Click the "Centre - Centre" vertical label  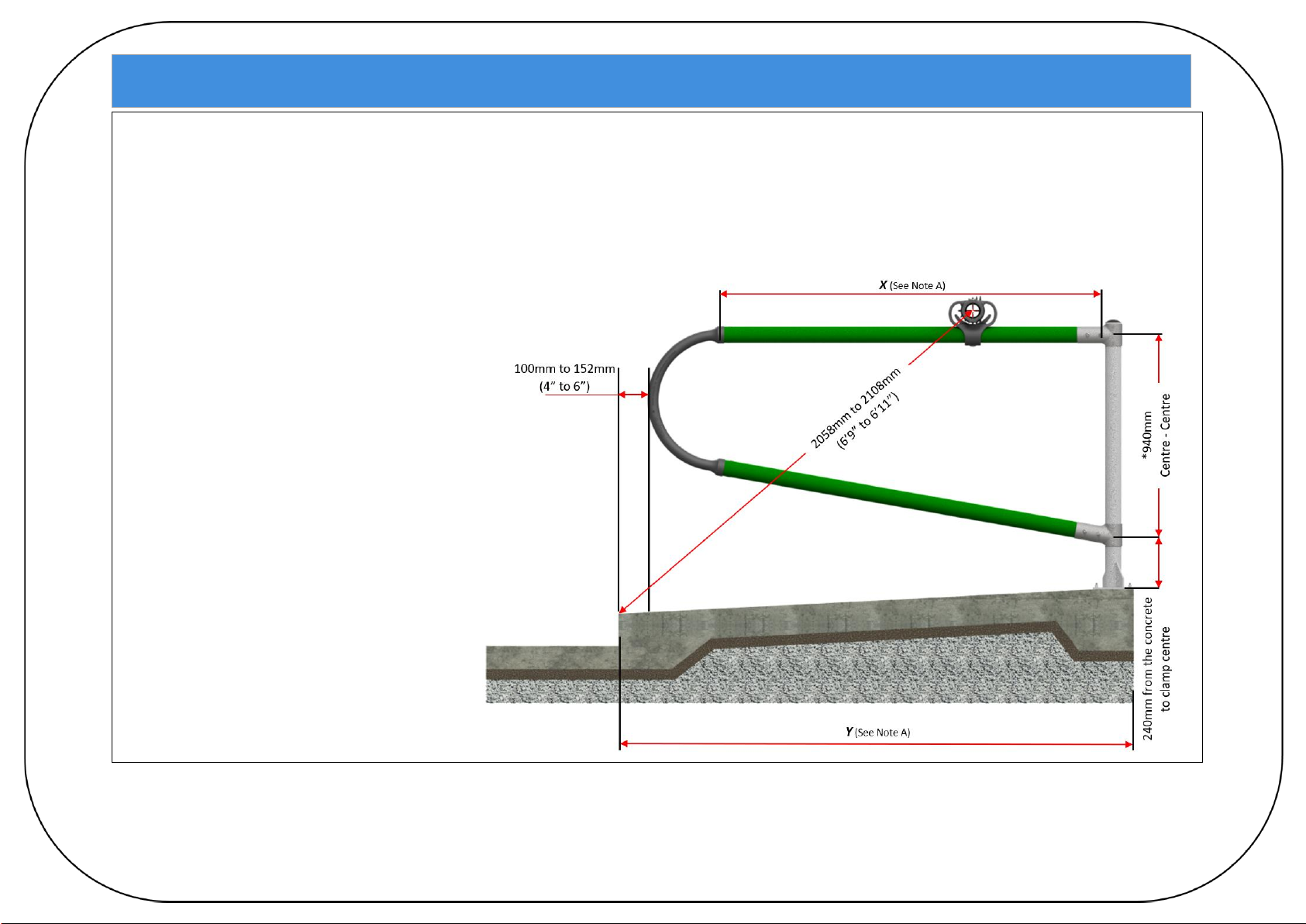click(1166, 435)
